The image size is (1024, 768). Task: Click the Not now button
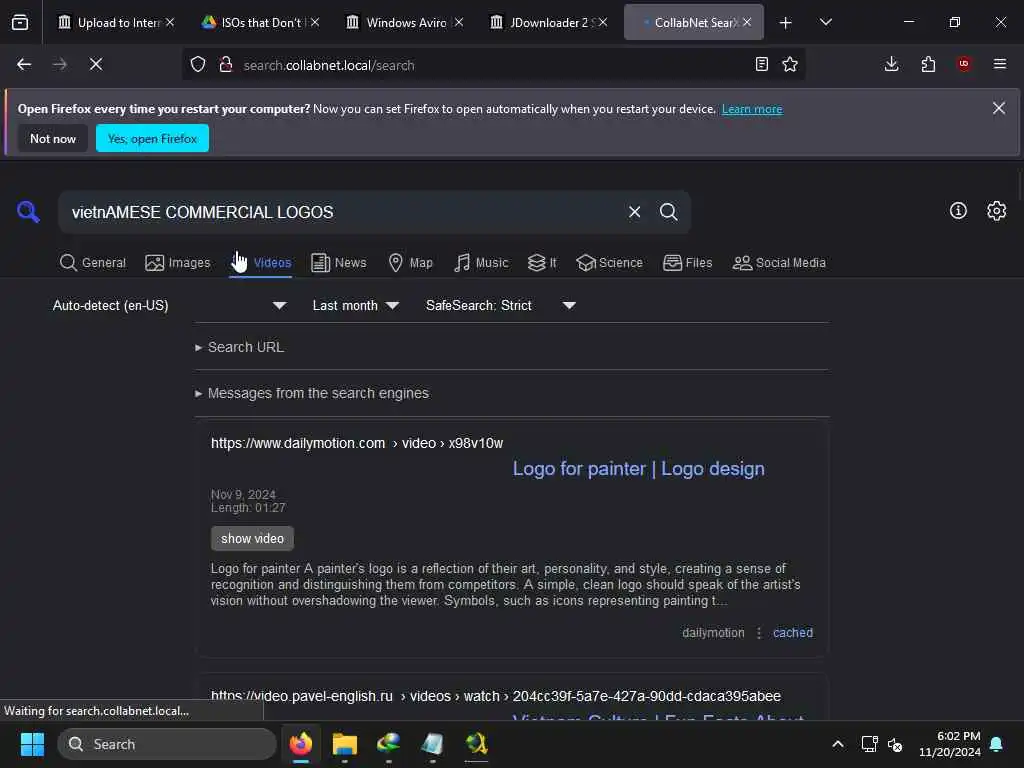(x=53, y=138)
